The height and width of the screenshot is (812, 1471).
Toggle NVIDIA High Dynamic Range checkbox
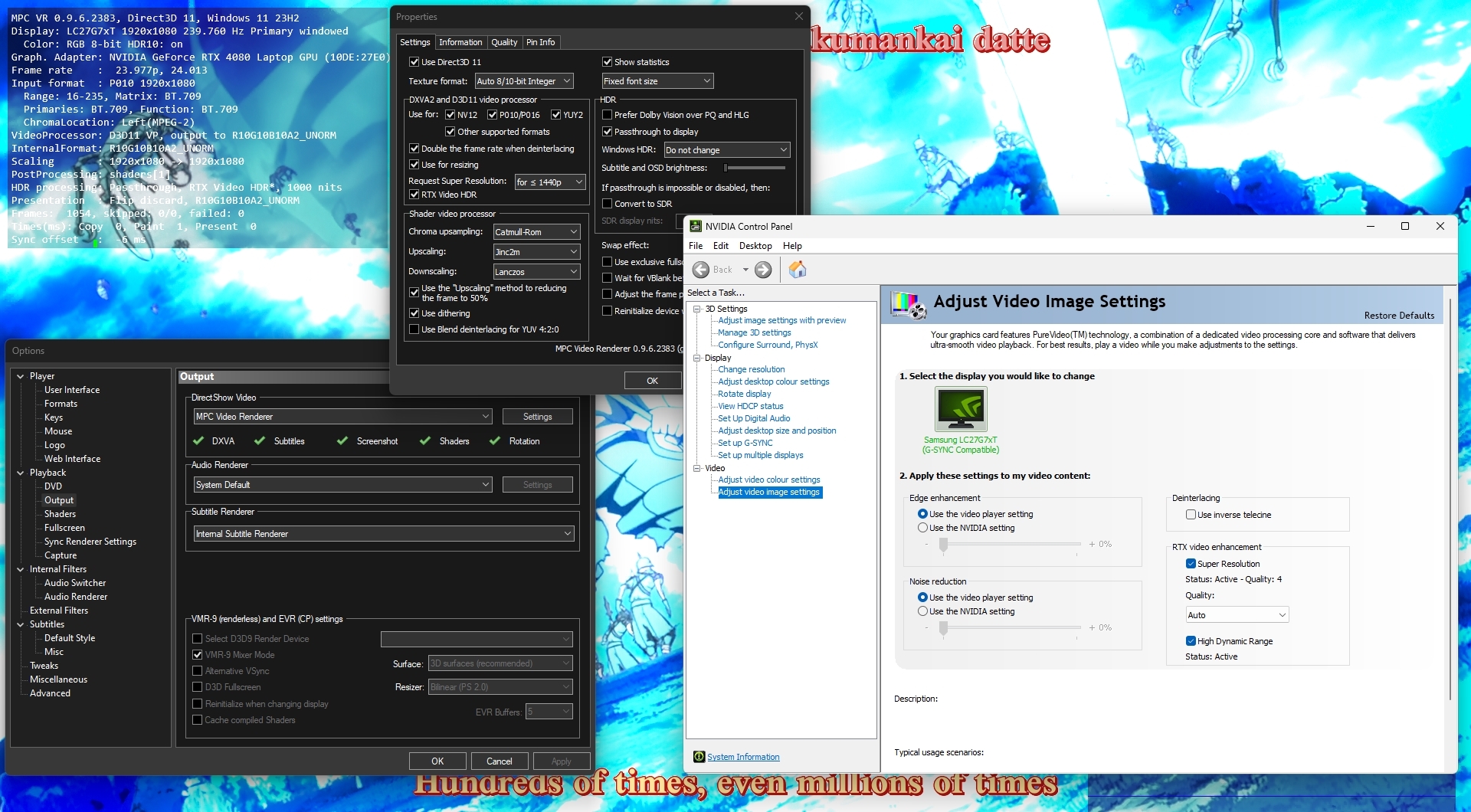click(1191, 641)
